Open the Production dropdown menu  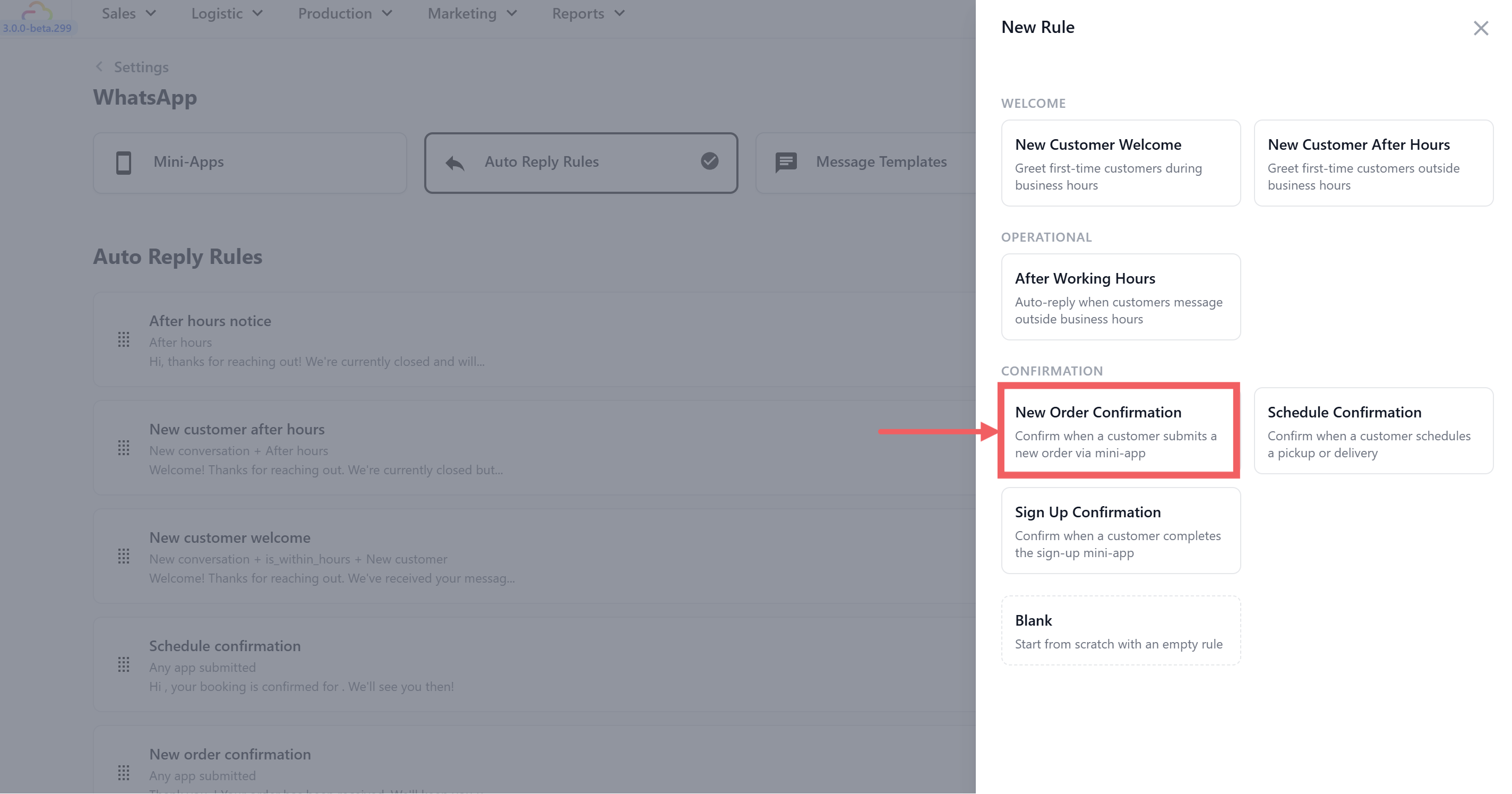click(x=345, y=13)
